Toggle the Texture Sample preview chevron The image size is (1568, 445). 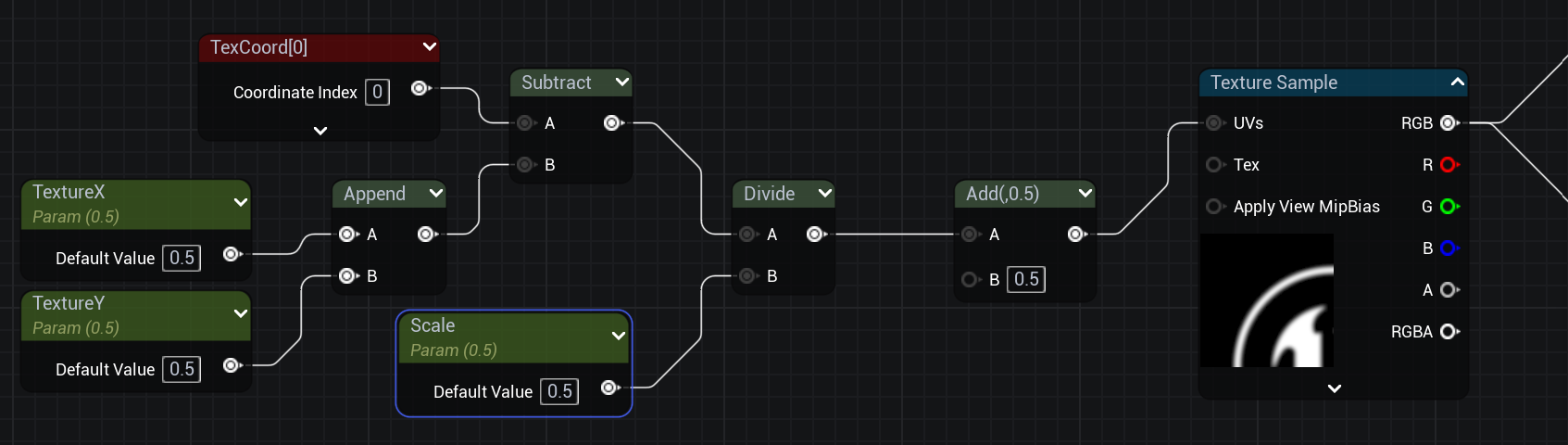(x=1457, y=82)
